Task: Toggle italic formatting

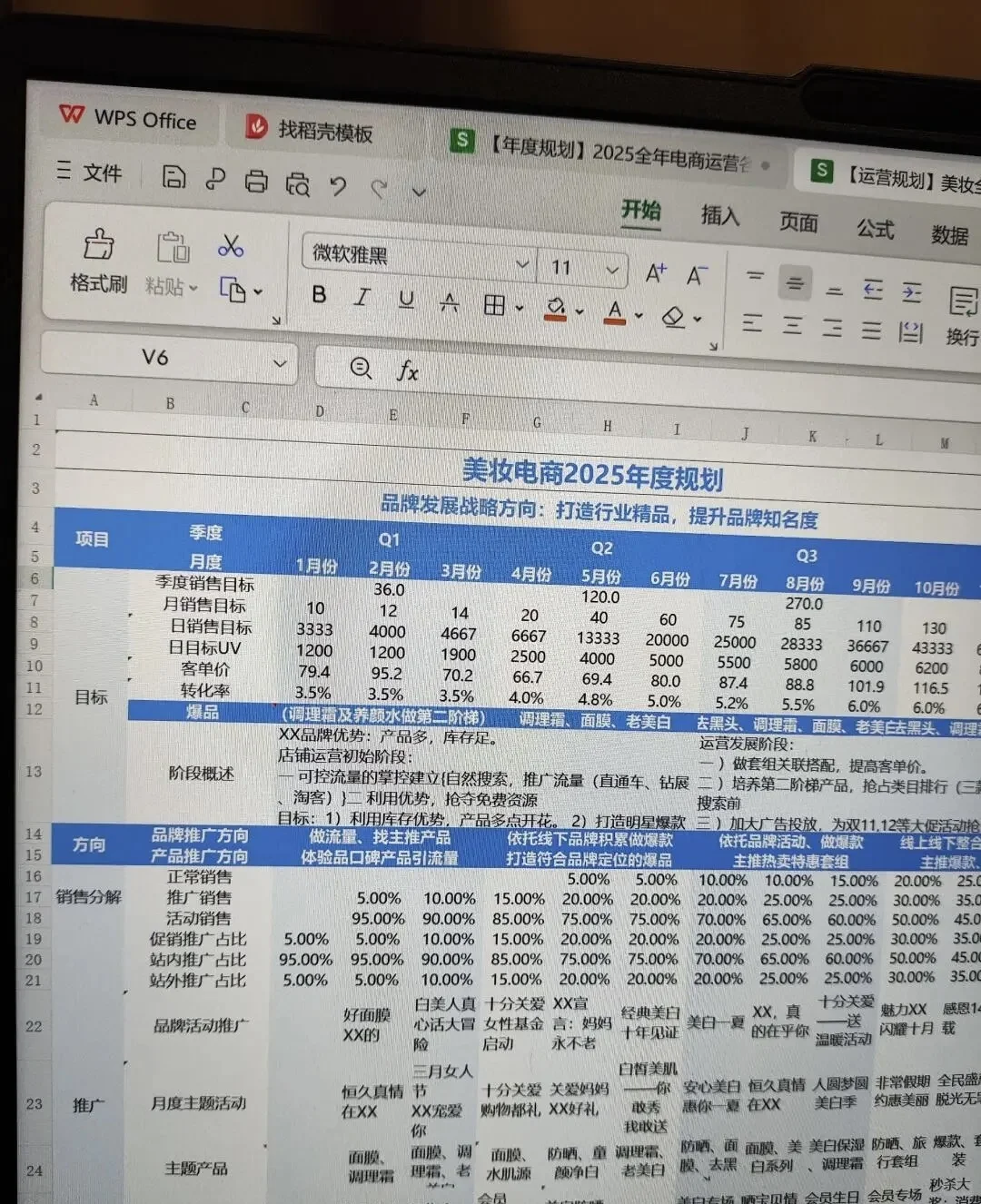Action: click(x=362, y=297)
